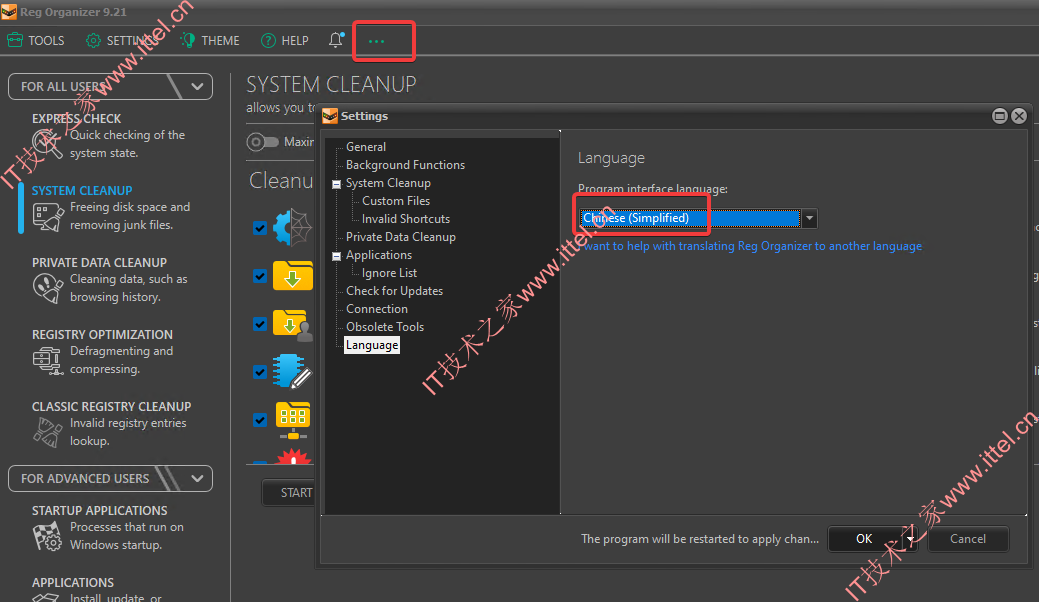Click OK to apply settings

point(864,539)
